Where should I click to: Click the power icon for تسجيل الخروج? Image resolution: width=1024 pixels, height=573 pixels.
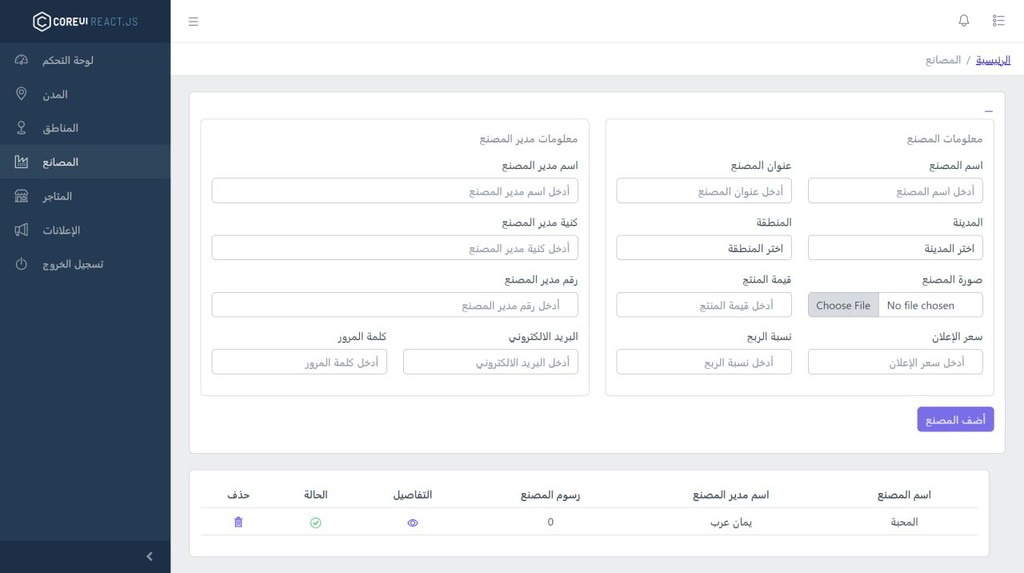coord(22,264)
